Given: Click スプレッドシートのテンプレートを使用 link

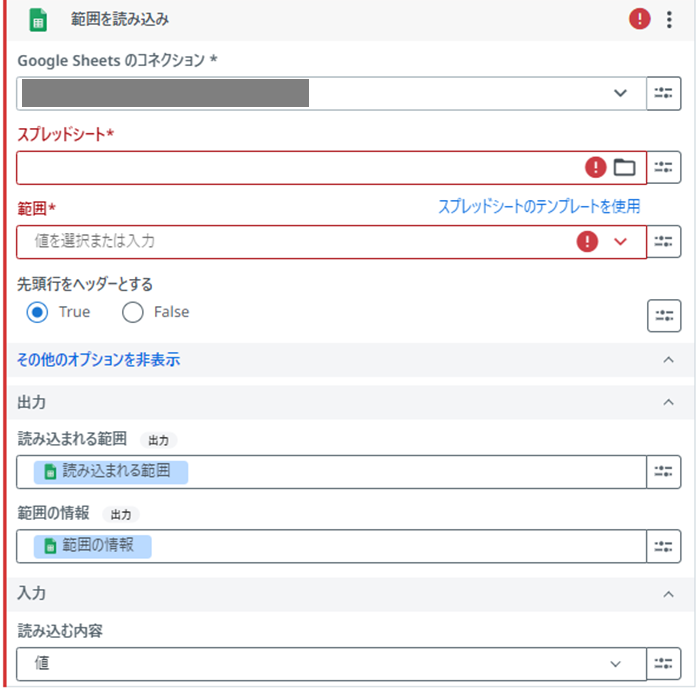Looking at the screenshot, I should tap(539, 206).
